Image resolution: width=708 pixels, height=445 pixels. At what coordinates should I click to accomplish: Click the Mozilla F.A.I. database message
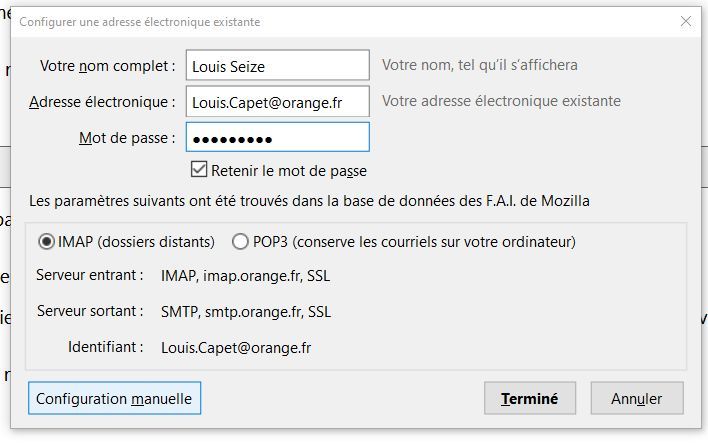(309, 201)
